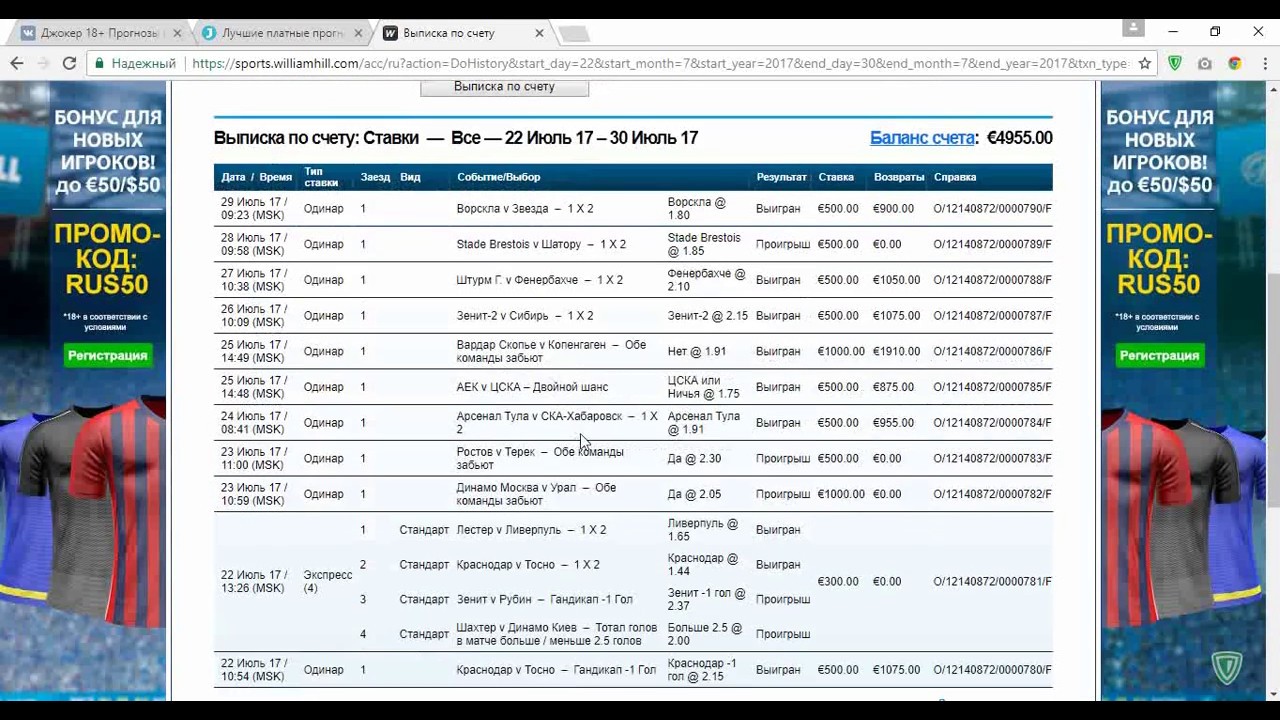Image resolution: width=1280 pixels, height=720 pixels.
Task: Select the 'Краснодар v Тосно – Гандикап -1 Гол' event
Action: 556,670
